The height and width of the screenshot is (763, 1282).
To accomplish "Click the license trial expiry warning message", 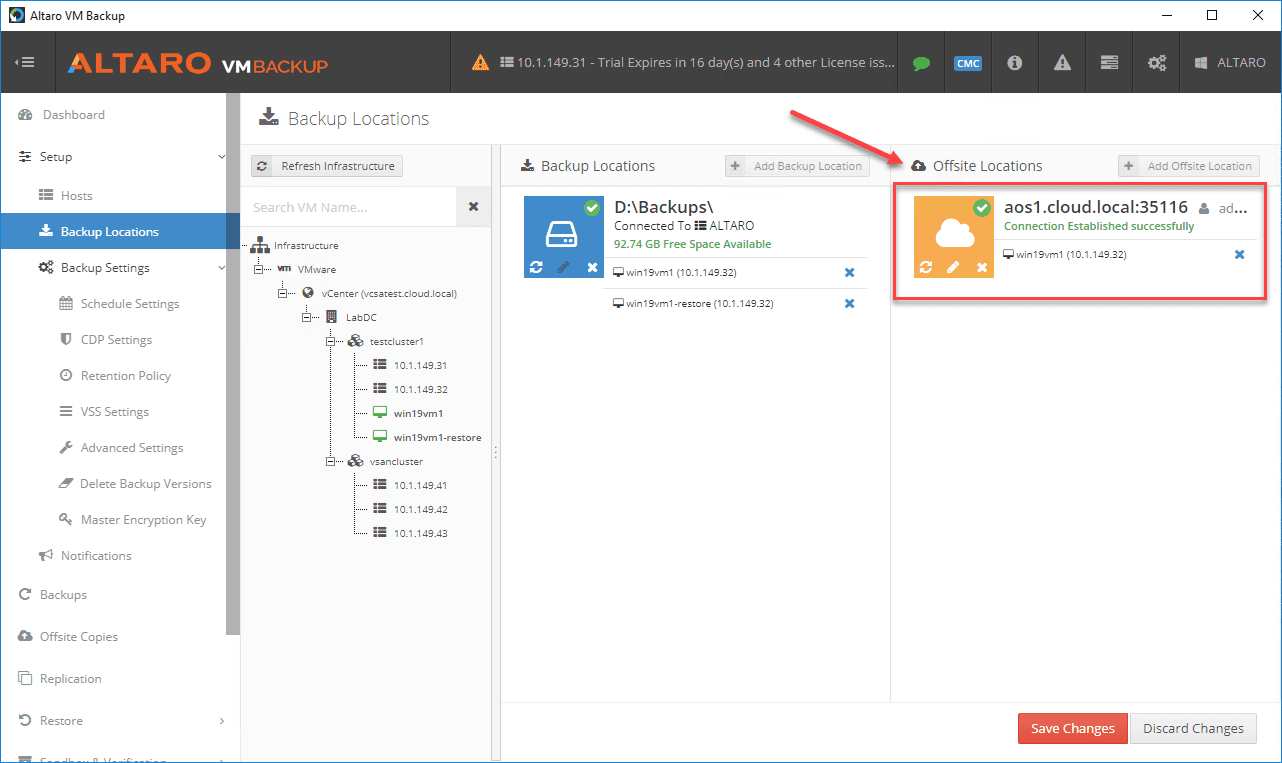I will (x=684, y=62).
